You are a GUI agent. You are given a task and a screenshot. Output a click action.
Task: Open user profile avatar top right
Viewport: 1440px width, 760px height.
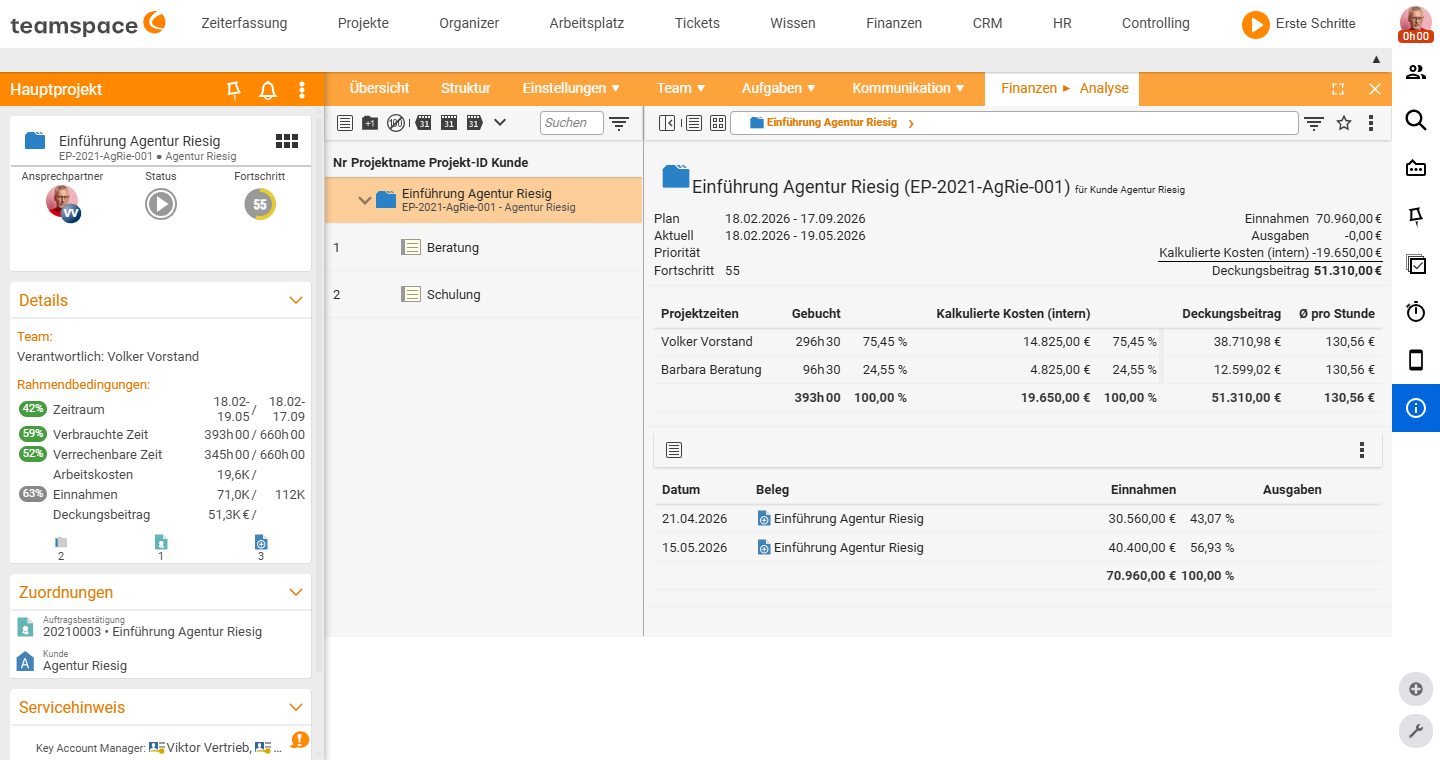coord(1416,22)
